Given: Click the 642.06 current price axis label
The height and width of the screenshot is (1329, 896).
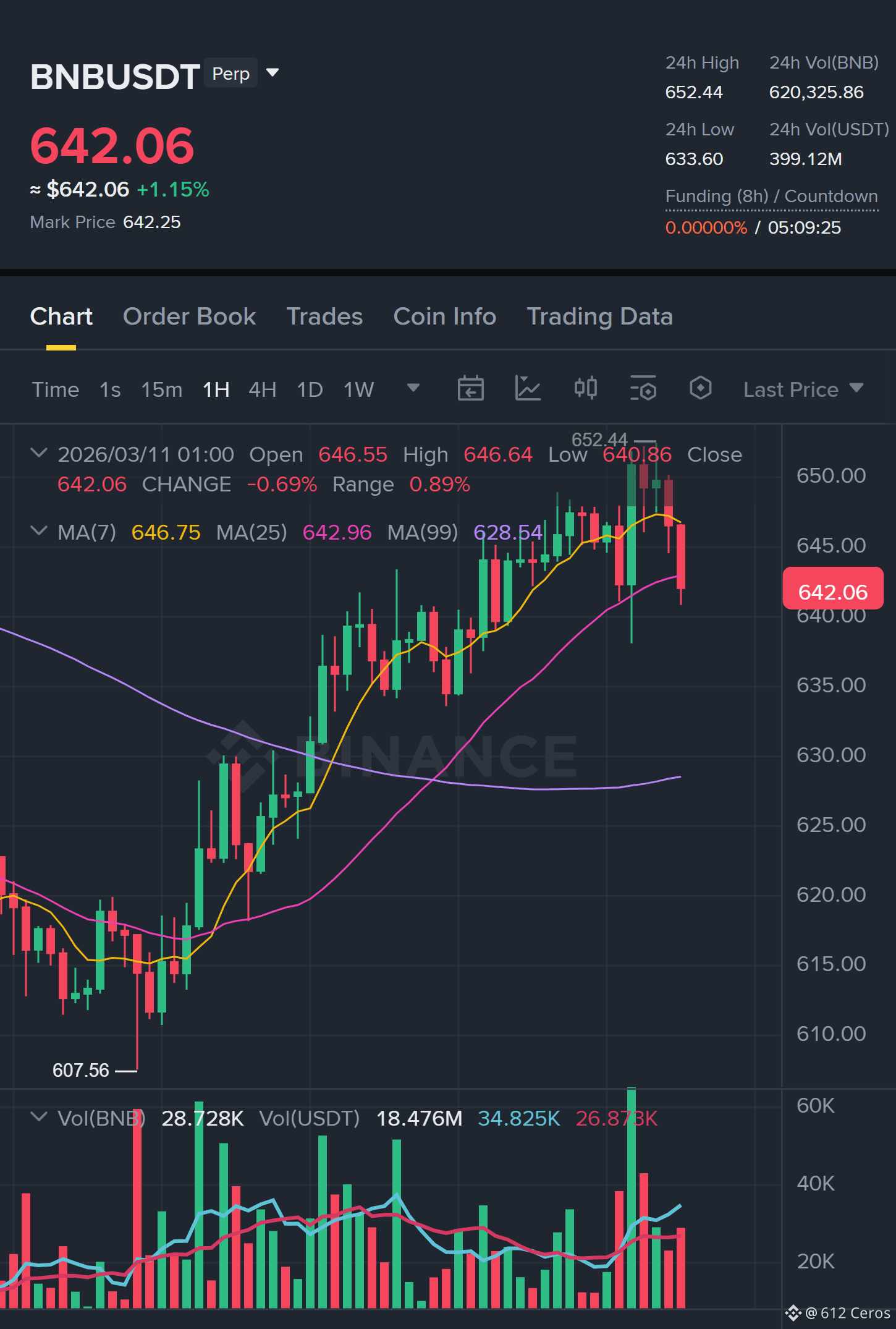Looking at the screenshot, I should click(x=833, y=590).
